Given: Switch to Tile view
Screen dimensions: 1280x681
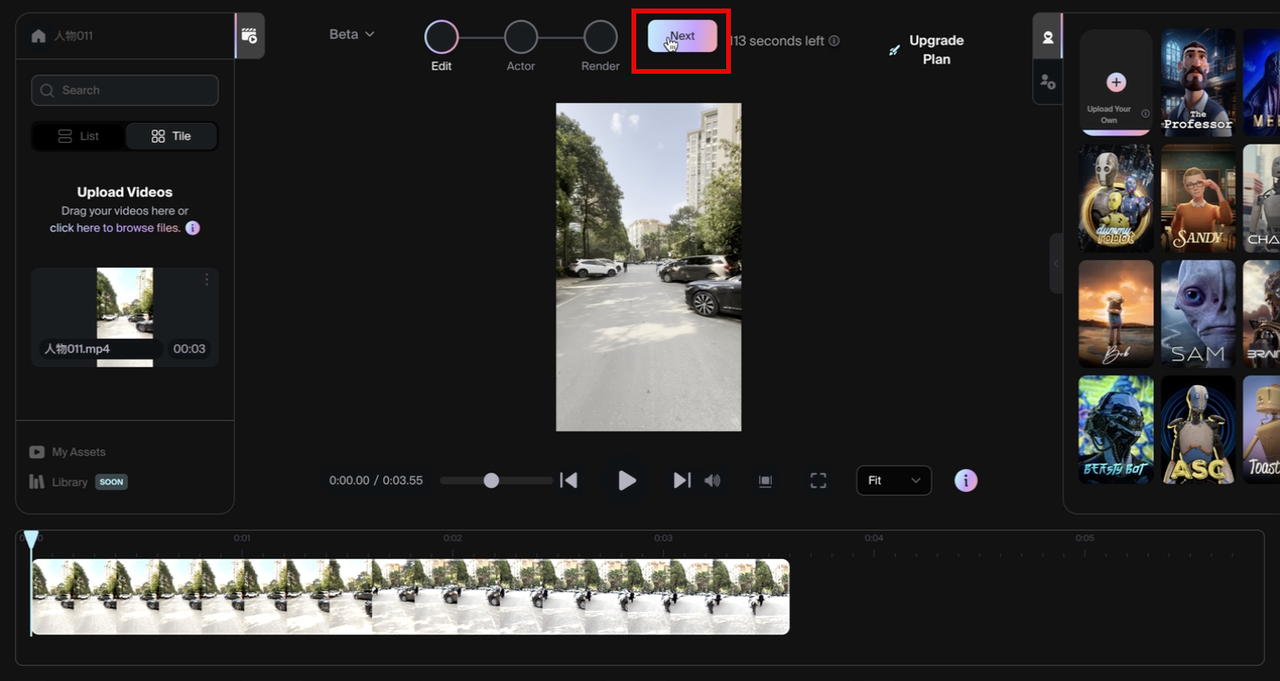Looking at the screenshot, I should point(171,136).
